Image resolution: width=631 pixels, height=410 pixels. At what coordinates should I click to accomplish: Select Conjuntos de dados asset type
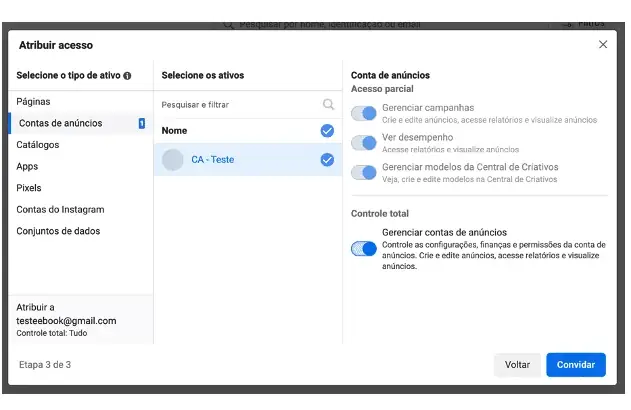pos(58,231)
